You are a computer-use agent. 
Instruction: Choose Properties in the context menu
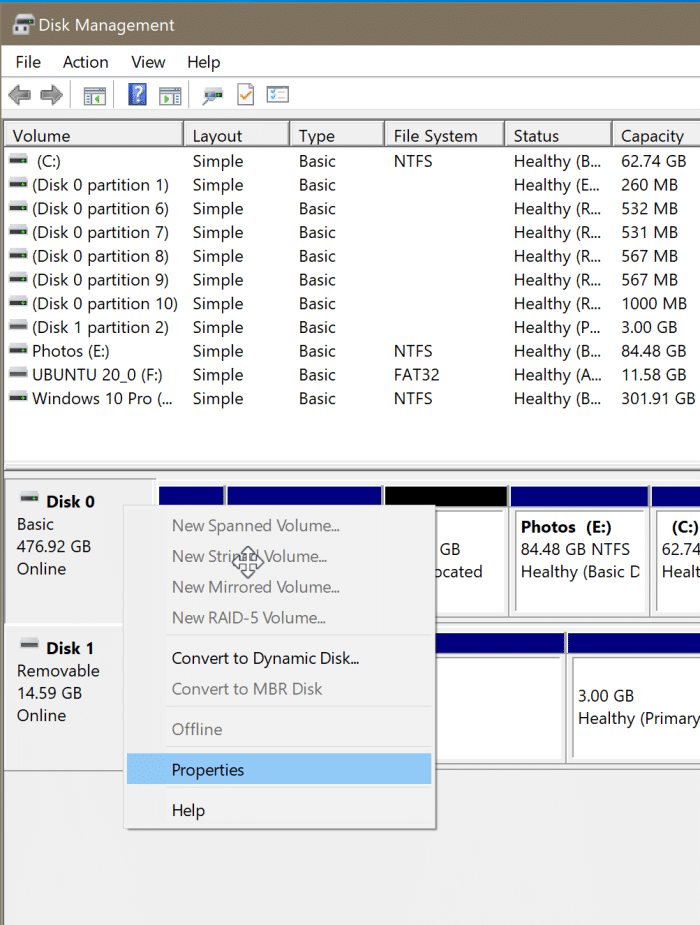pos(279,769)
